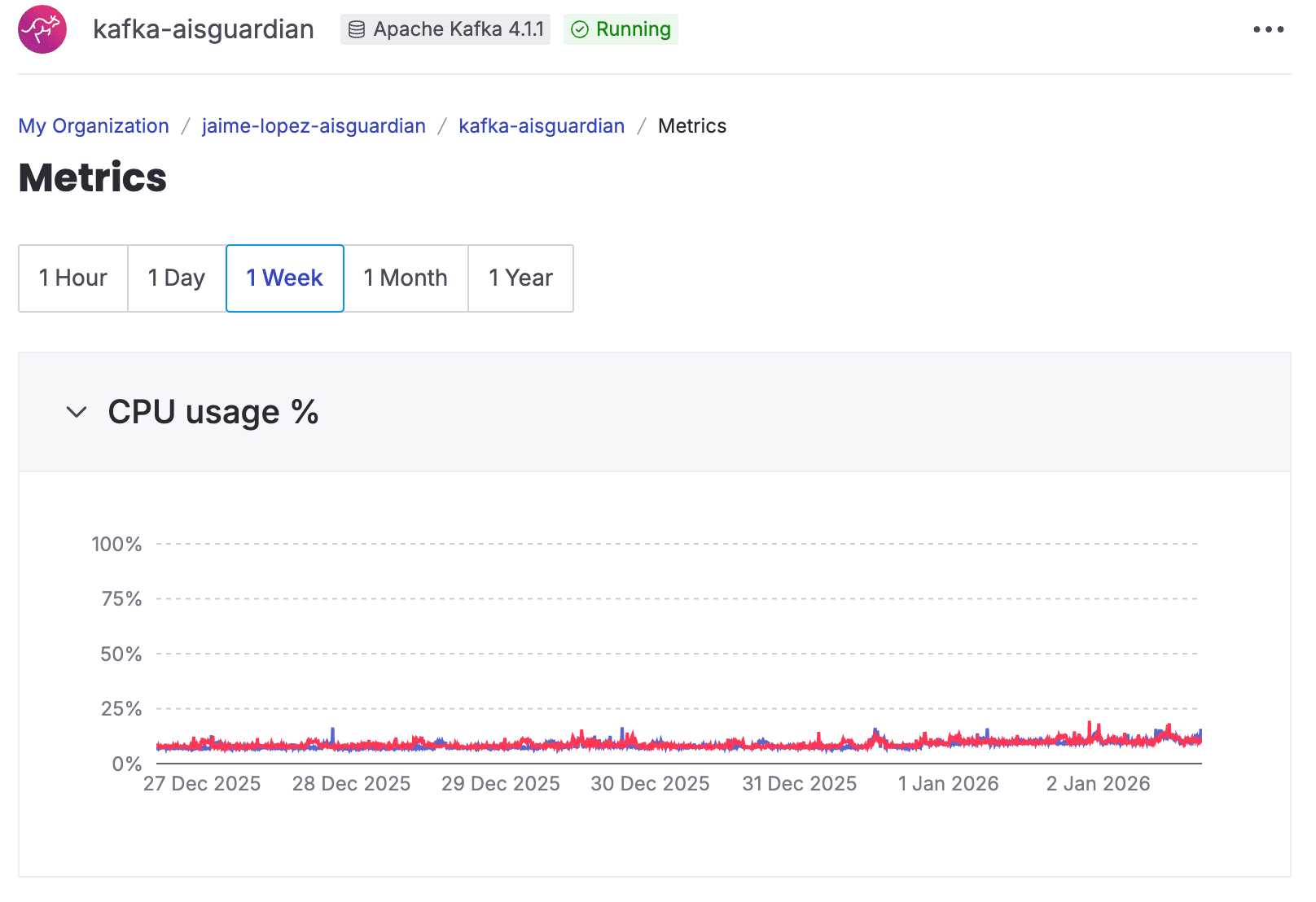1316x902 pixels.
Task: Open the three-dot overflow menu
Action: pos(1268,29)
